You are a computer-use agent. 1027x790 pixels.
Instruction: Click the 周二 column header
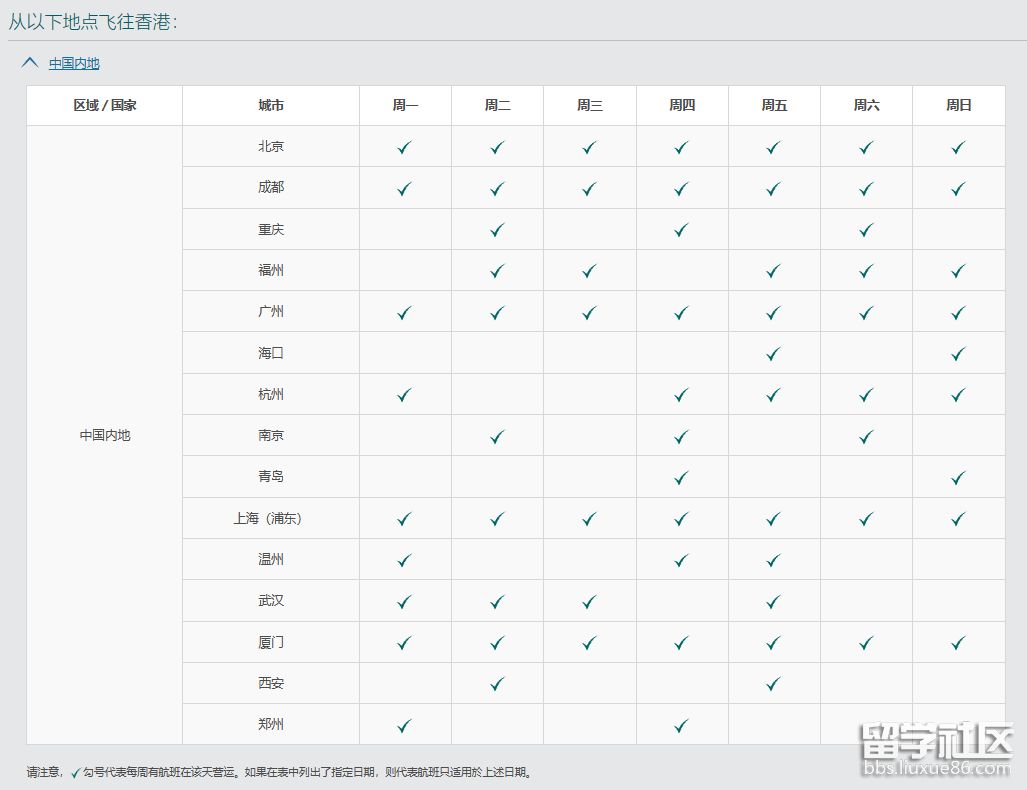coord(497,105)
